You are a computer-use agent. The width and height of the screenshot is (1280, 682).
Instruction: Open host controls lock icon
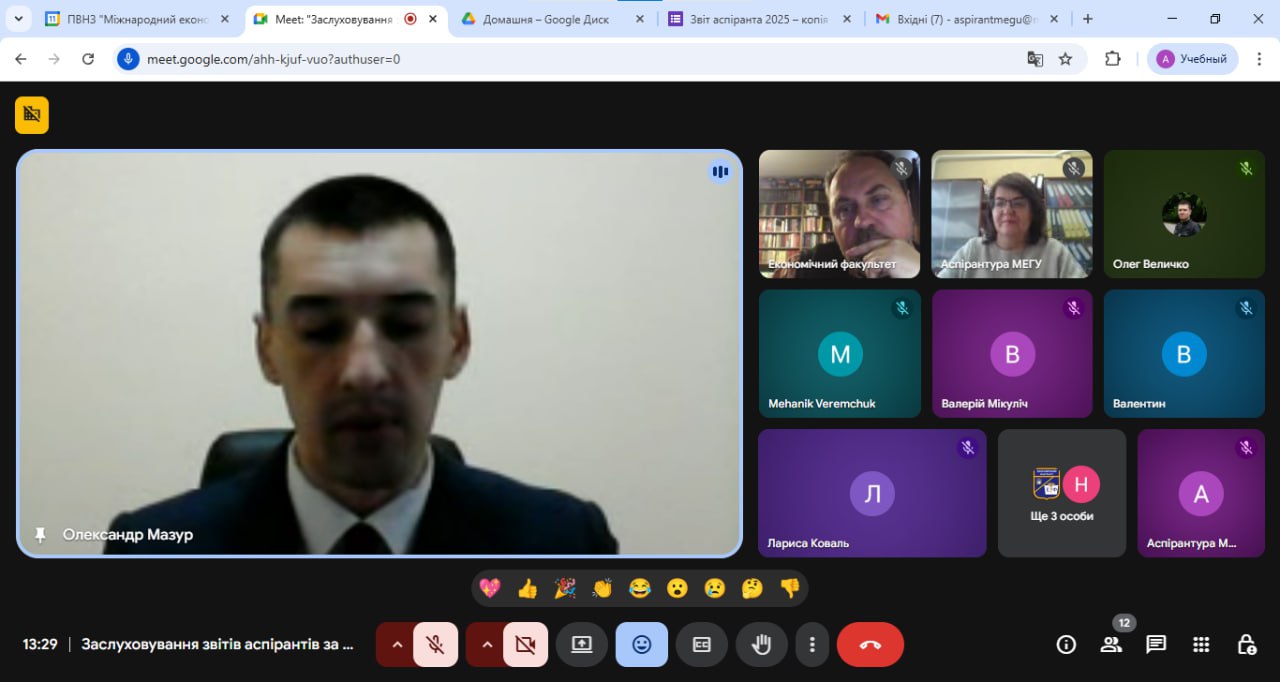click(1246, 644)
